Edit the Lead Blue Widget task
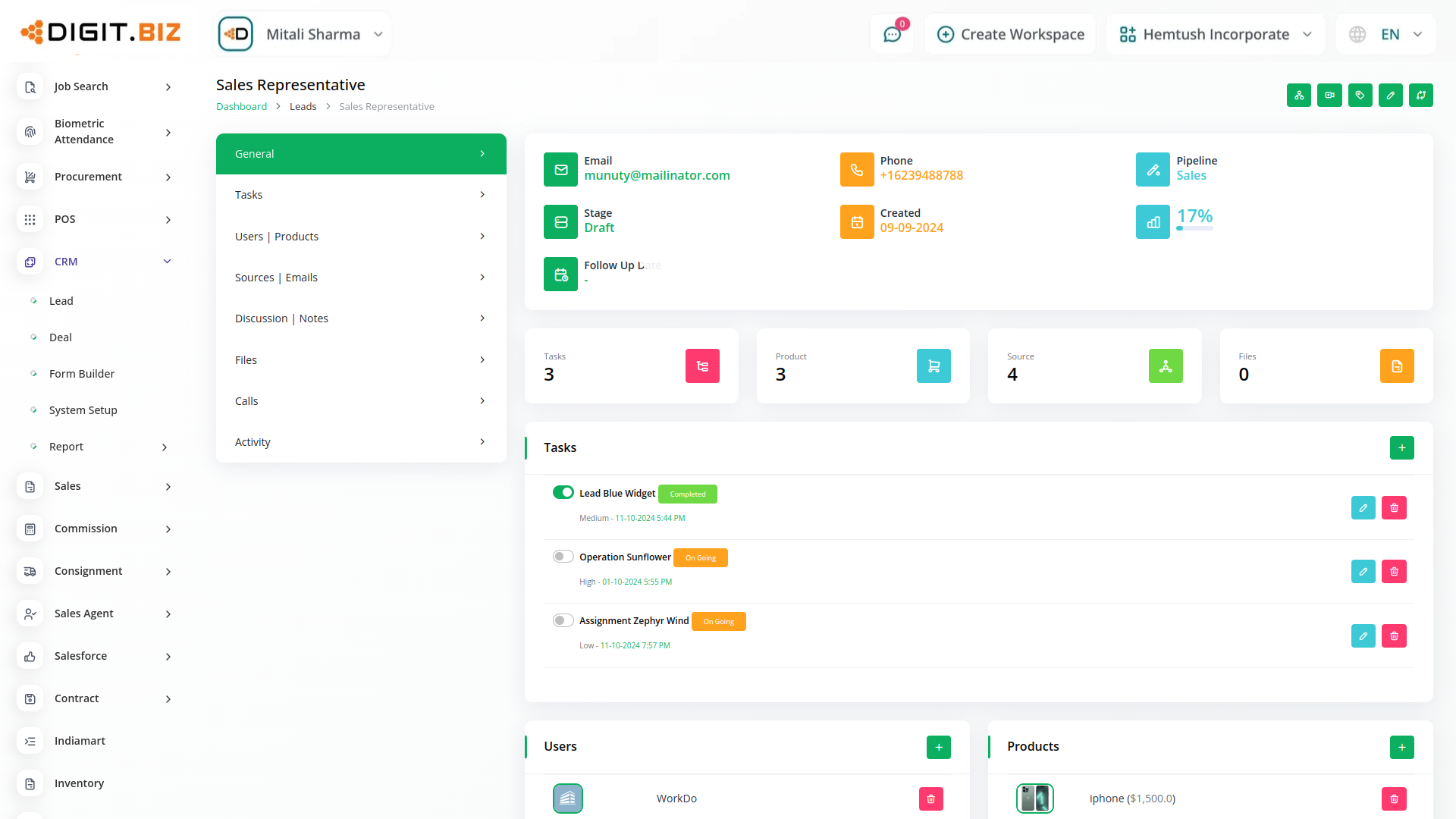 [x=1363, y=508]
